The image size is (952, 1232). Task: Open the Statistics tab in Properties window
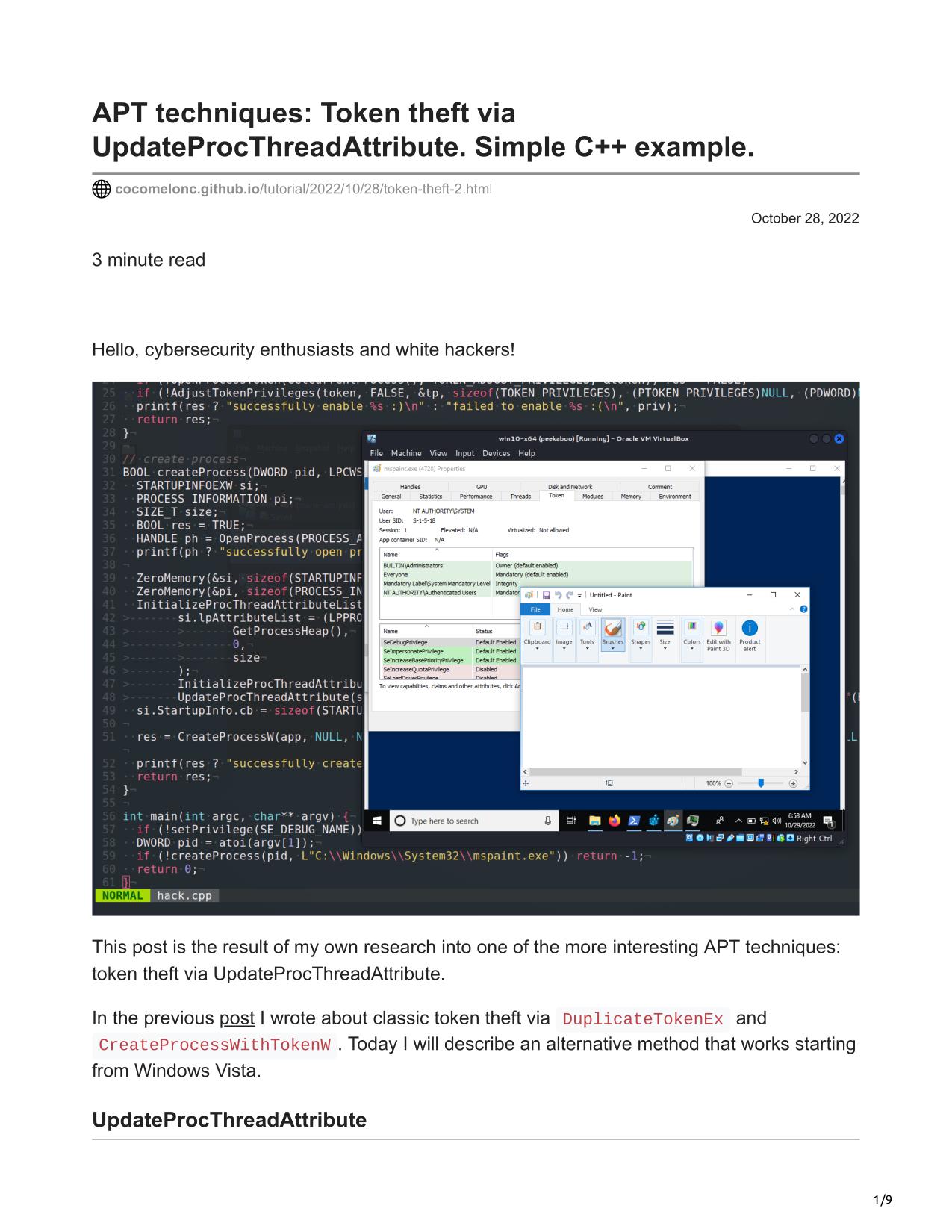pyautogui.click(x=430, y=496)
